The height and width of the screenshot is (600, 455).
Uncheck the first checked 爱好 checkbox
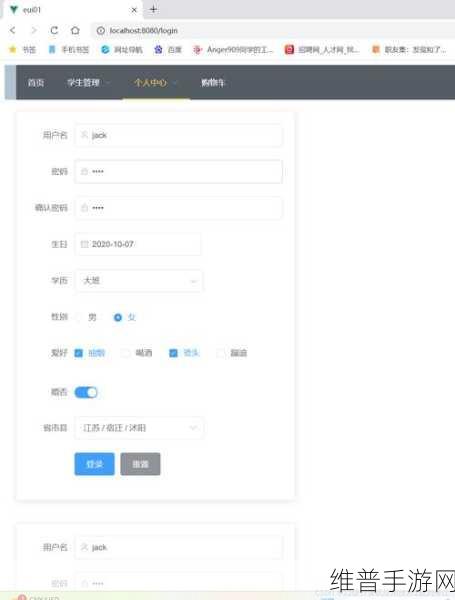78,353
